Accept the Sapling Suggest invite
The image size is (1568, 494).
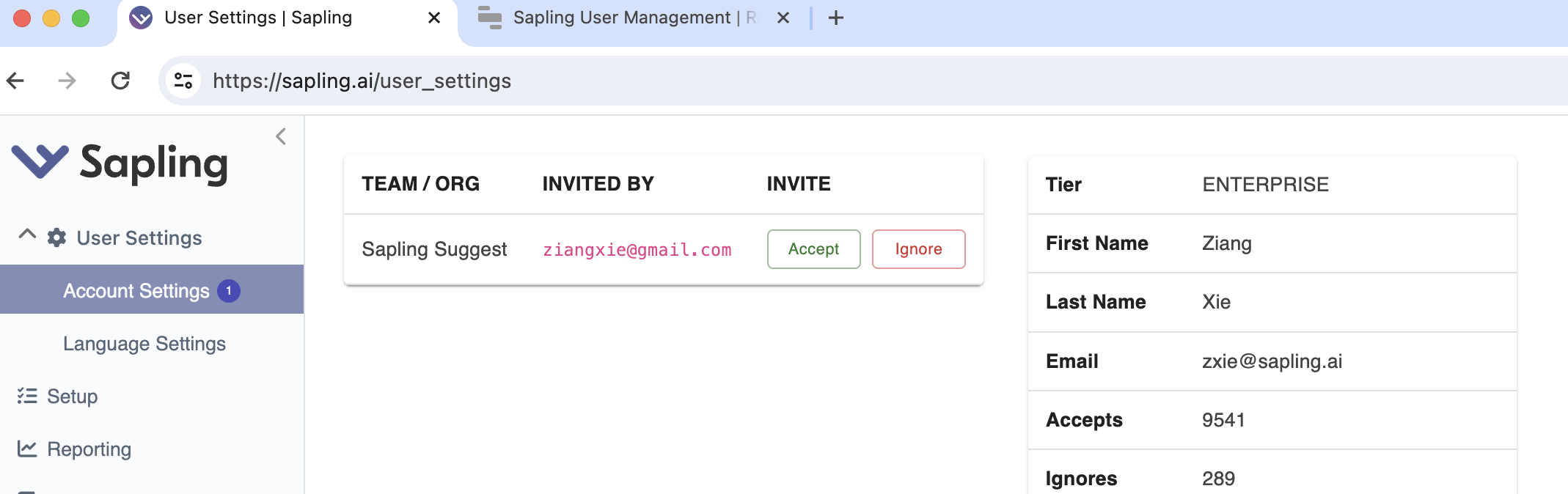coord(814,249)
